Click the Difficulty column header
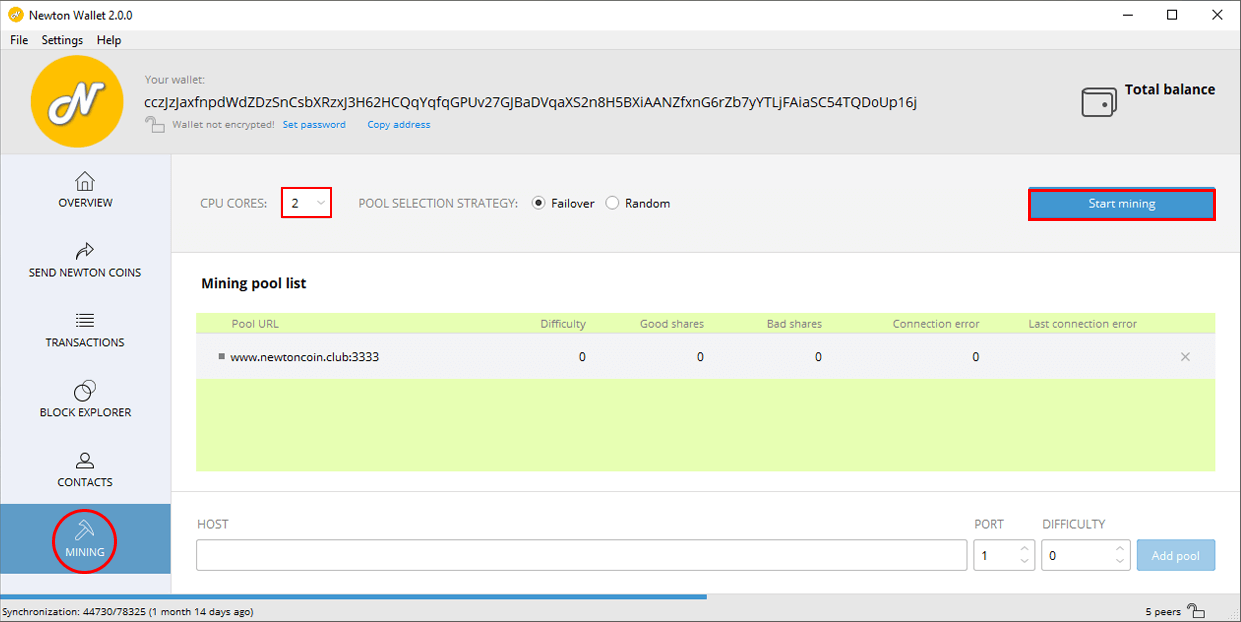Viewport: 1241px width, 622px height. coord(563,324)
